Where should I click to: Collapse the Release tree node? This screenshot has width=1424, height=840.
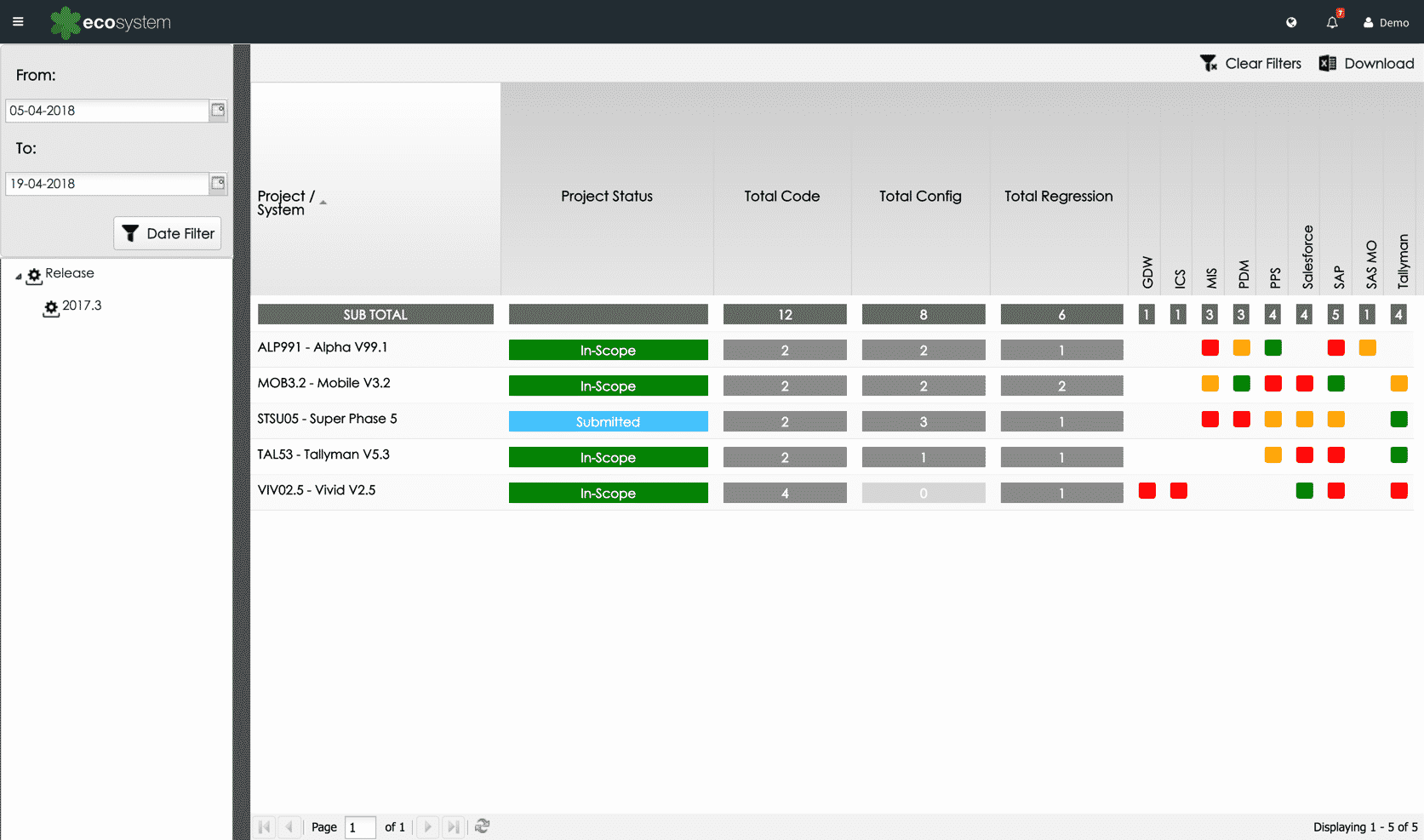[x=18, y=276]
